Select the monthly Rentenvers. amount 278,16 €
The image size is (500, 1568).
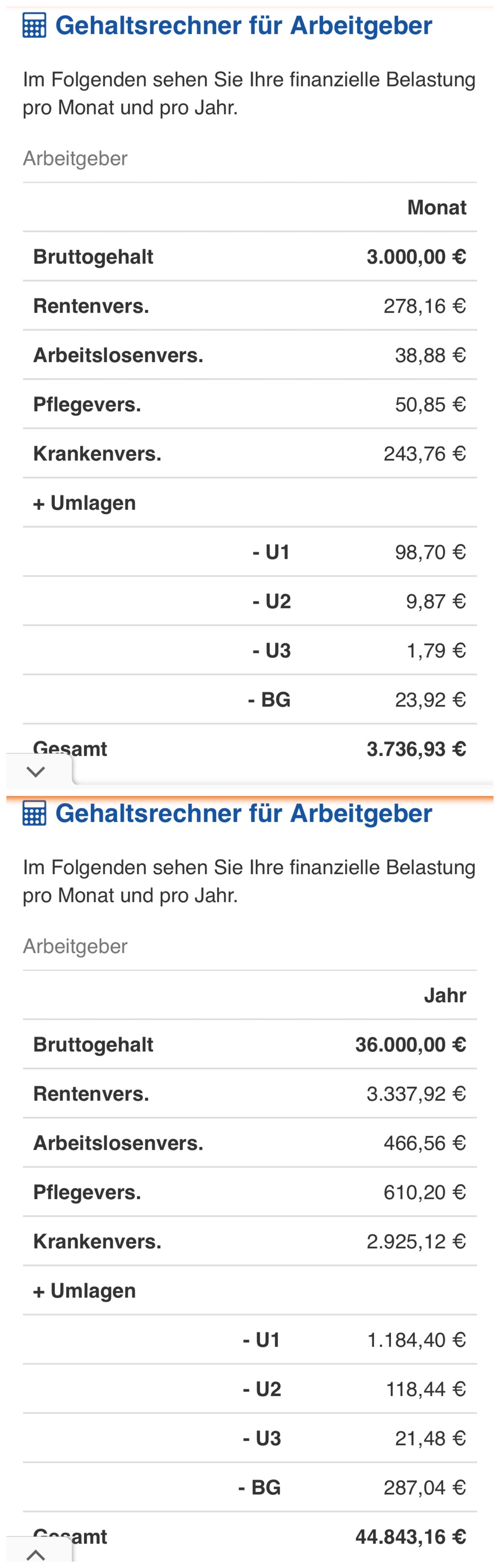pyautogui.click(x=424, y=306)
